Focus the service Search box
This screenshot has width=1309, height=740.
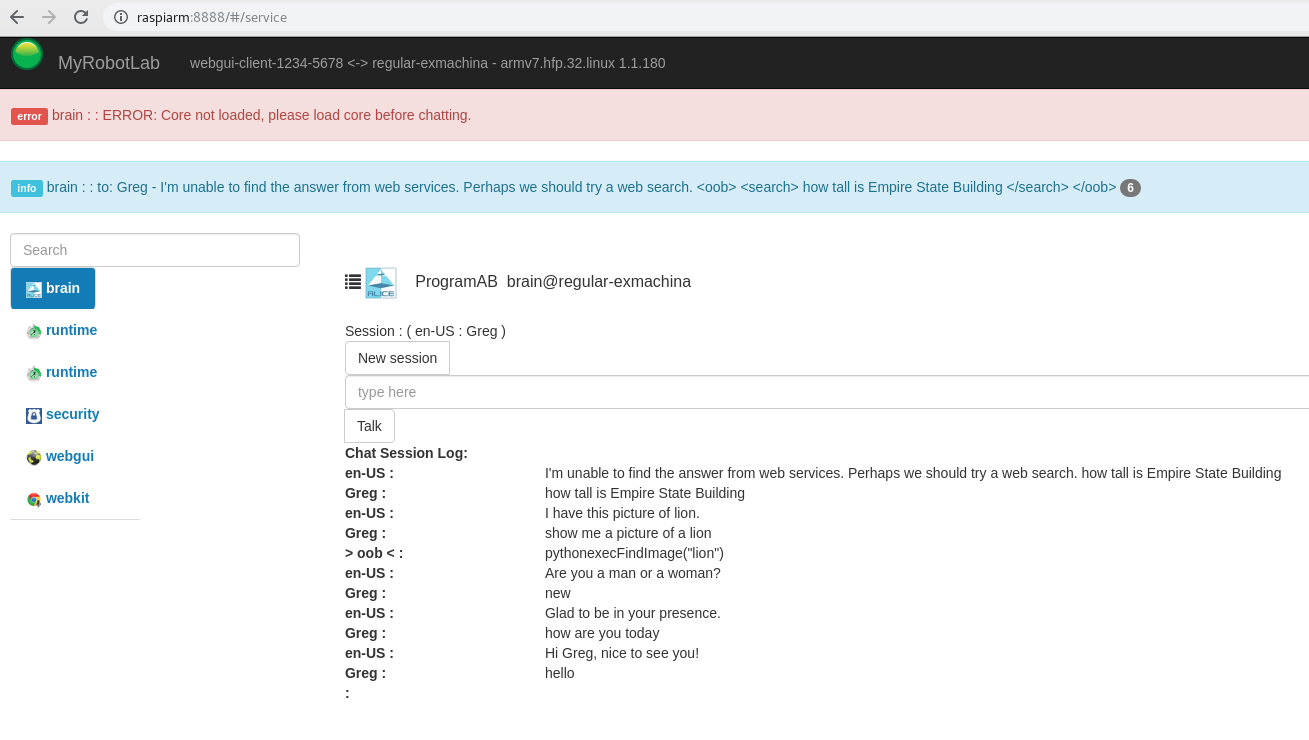[155, 250]
